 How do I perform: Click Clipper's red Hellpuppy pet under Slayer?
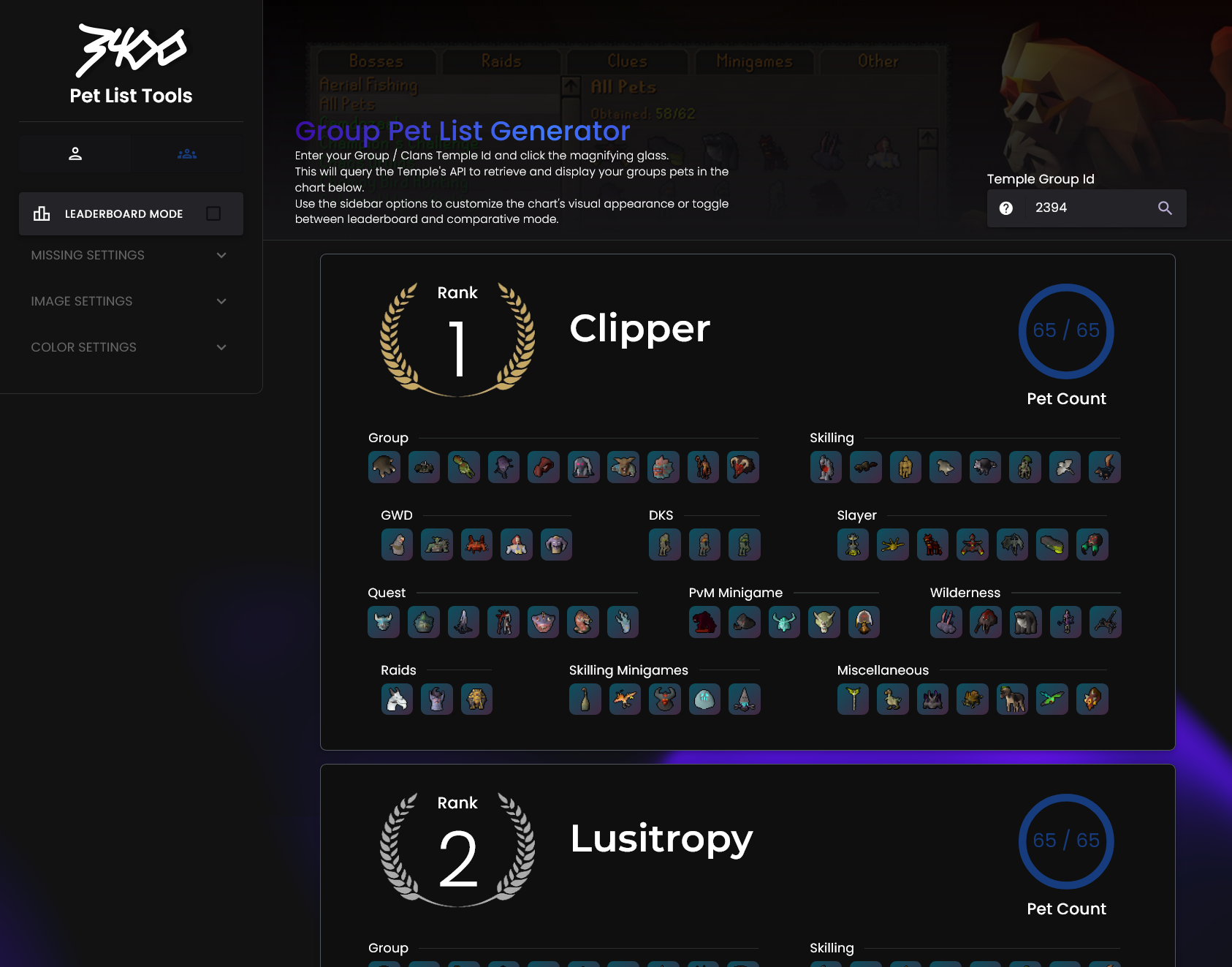(x=933, y=545)
